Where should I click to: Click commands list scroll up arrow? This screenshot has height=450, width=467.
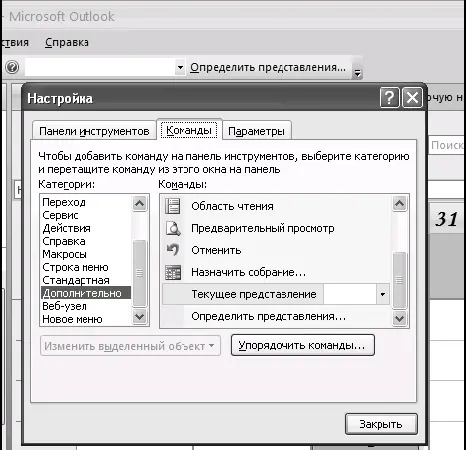pyautogui.click(x=399, y=203)
